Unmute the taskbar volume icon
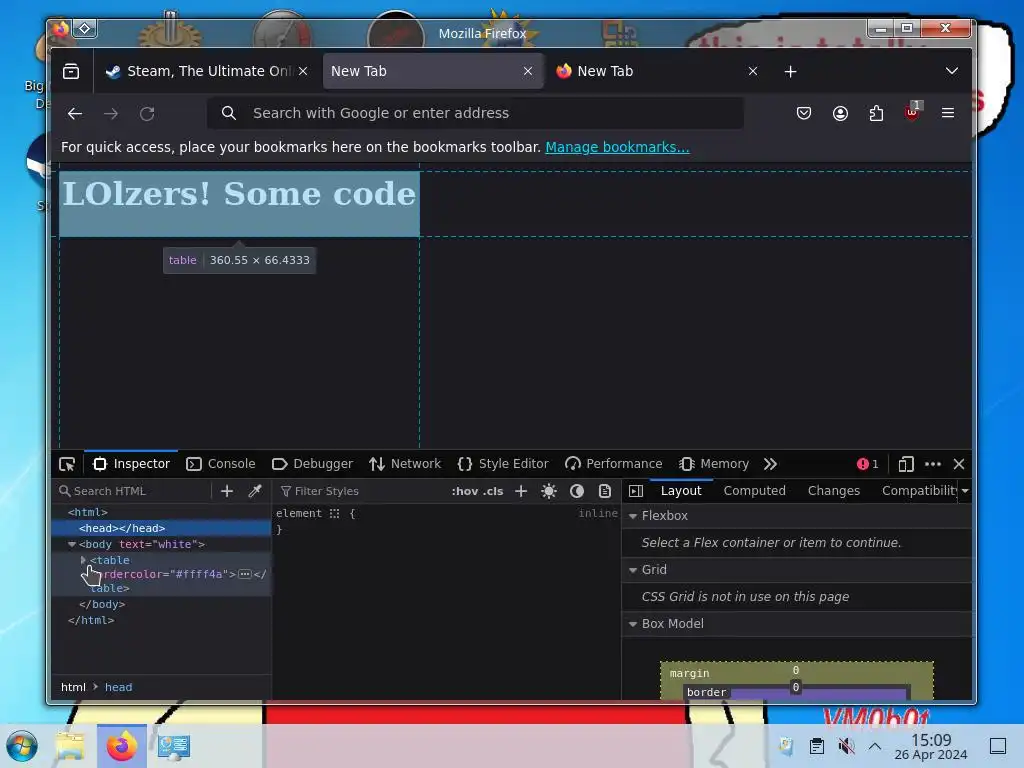The image size is (1024, 768). (x=846, y=746)
